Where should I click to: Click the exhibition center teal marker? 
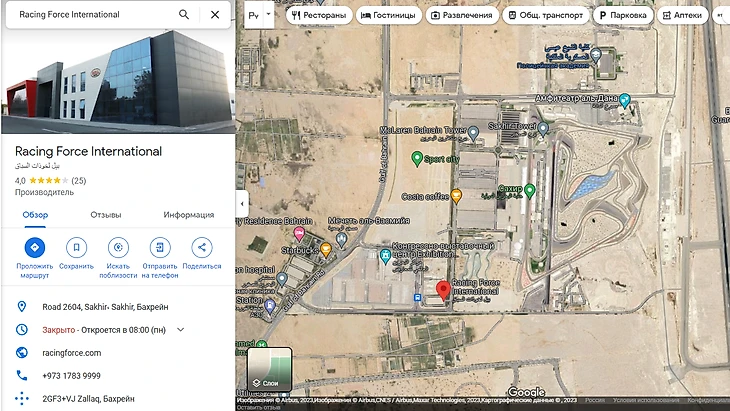pos(385,256)
